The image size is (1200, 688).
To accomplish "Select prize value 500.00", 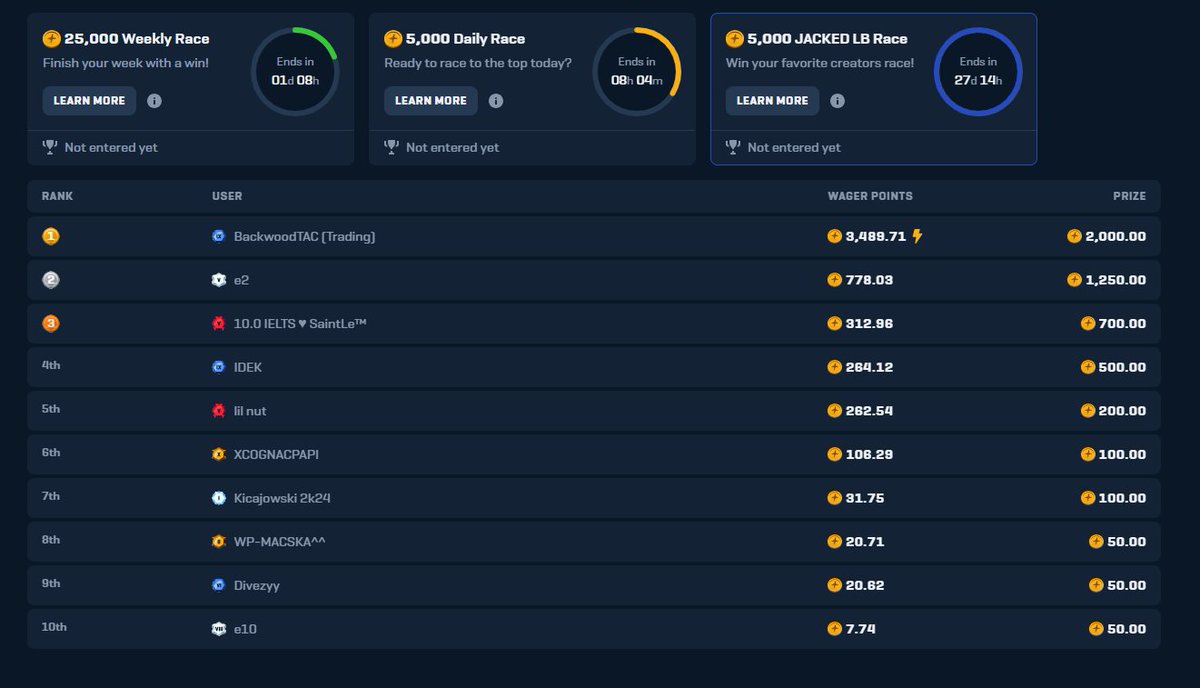I will (1123, 367).
